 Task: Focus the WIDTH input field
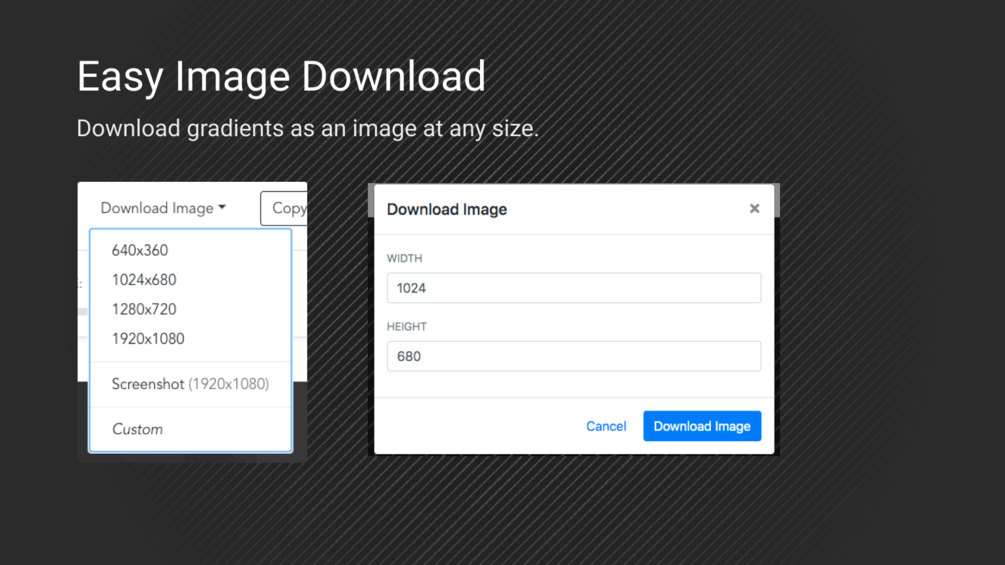click(574, 288)
